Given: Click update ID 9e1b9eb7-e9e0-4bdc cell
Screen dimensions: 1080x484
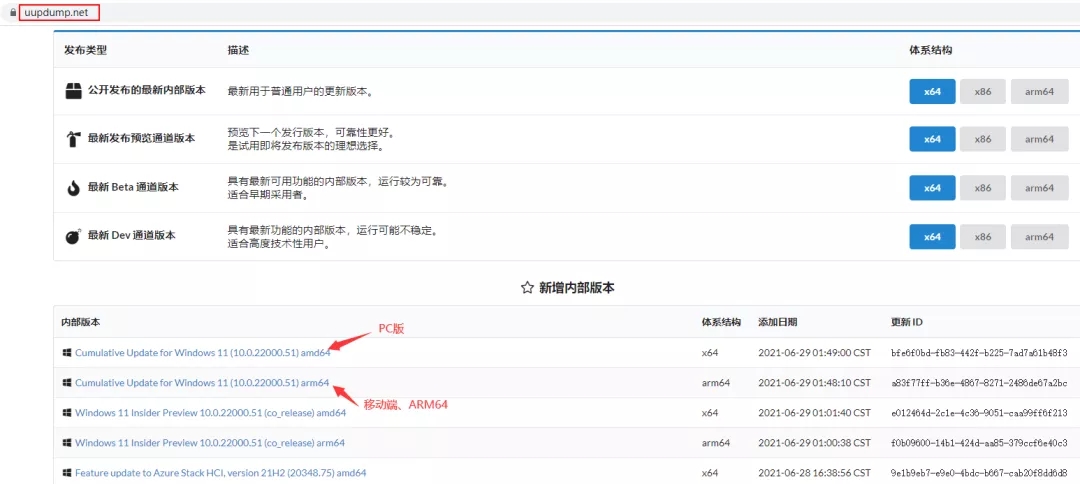Looking at the screenshot, I should pyautogui.click(x=978, y=473).
